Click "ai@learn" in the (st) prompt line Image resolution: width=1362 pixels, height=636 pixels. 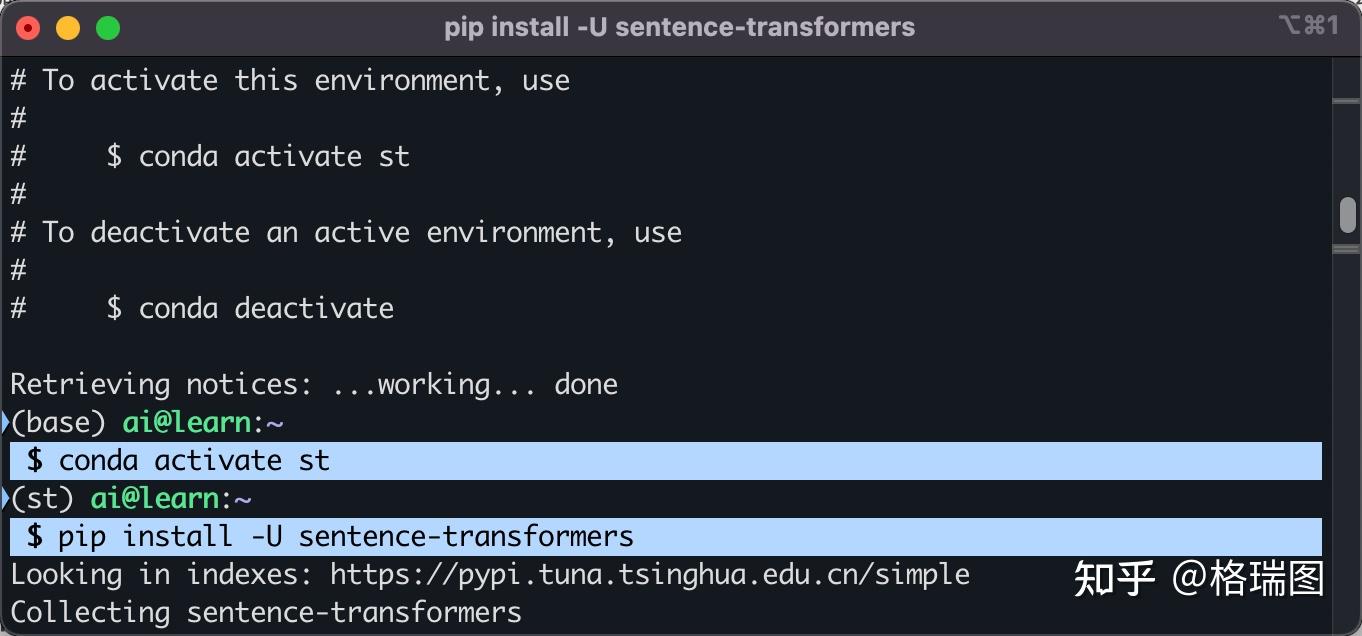(x=155, y=499)
